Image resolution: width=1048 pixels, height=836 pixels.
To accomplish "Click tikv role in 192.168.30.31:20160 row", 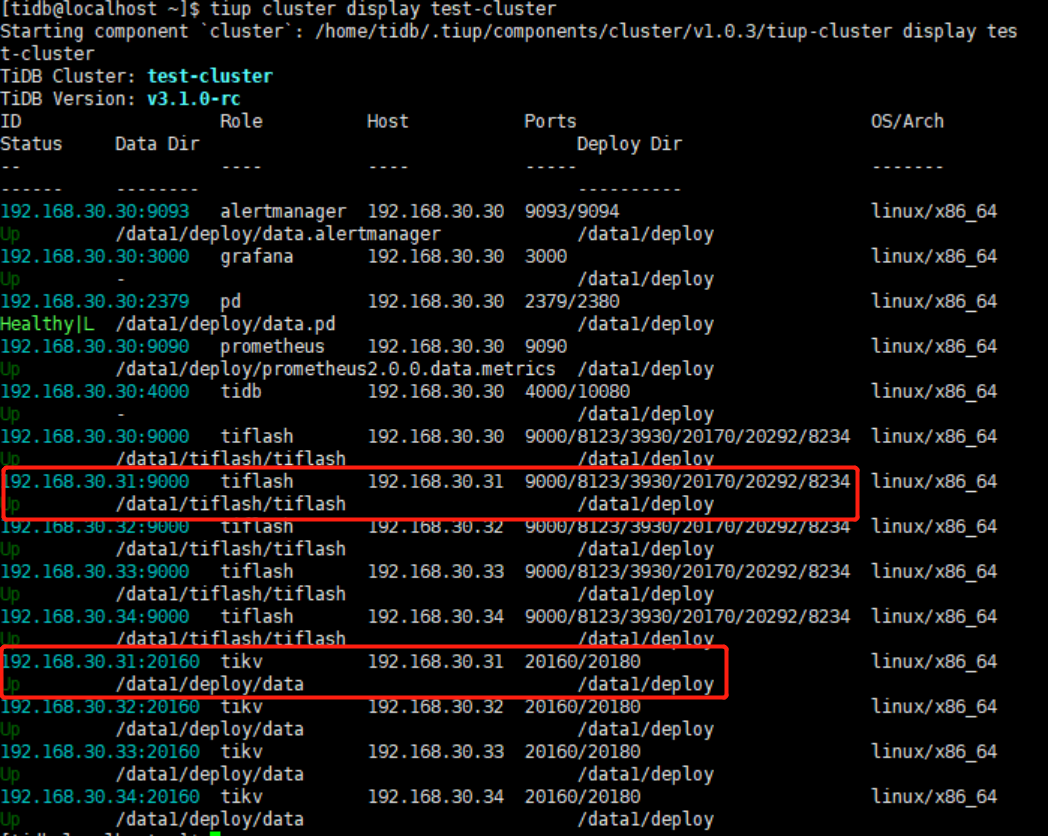I will [x=241, y=662].
